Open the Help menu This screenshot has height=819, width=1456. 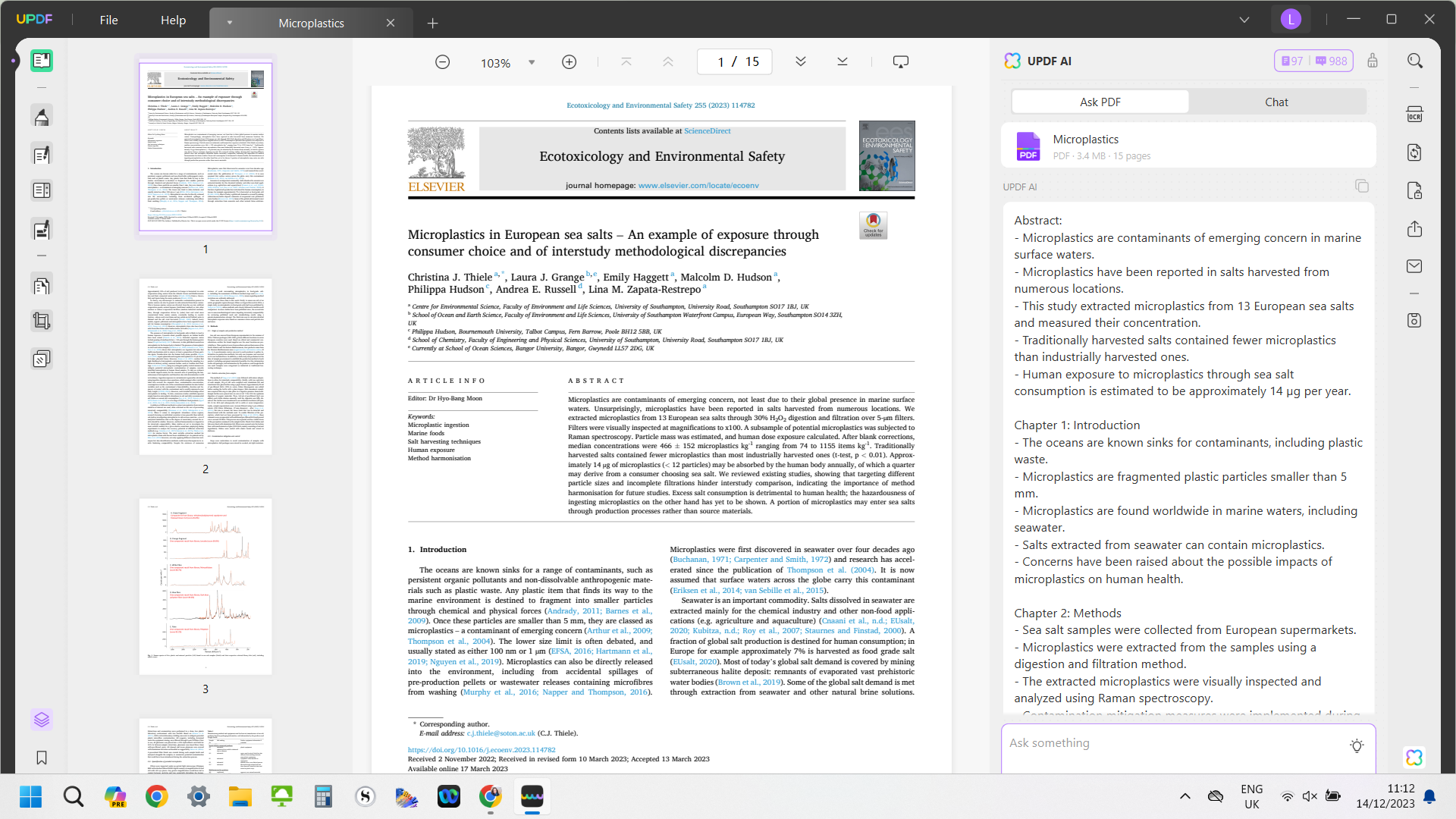[x=173, y=20]
